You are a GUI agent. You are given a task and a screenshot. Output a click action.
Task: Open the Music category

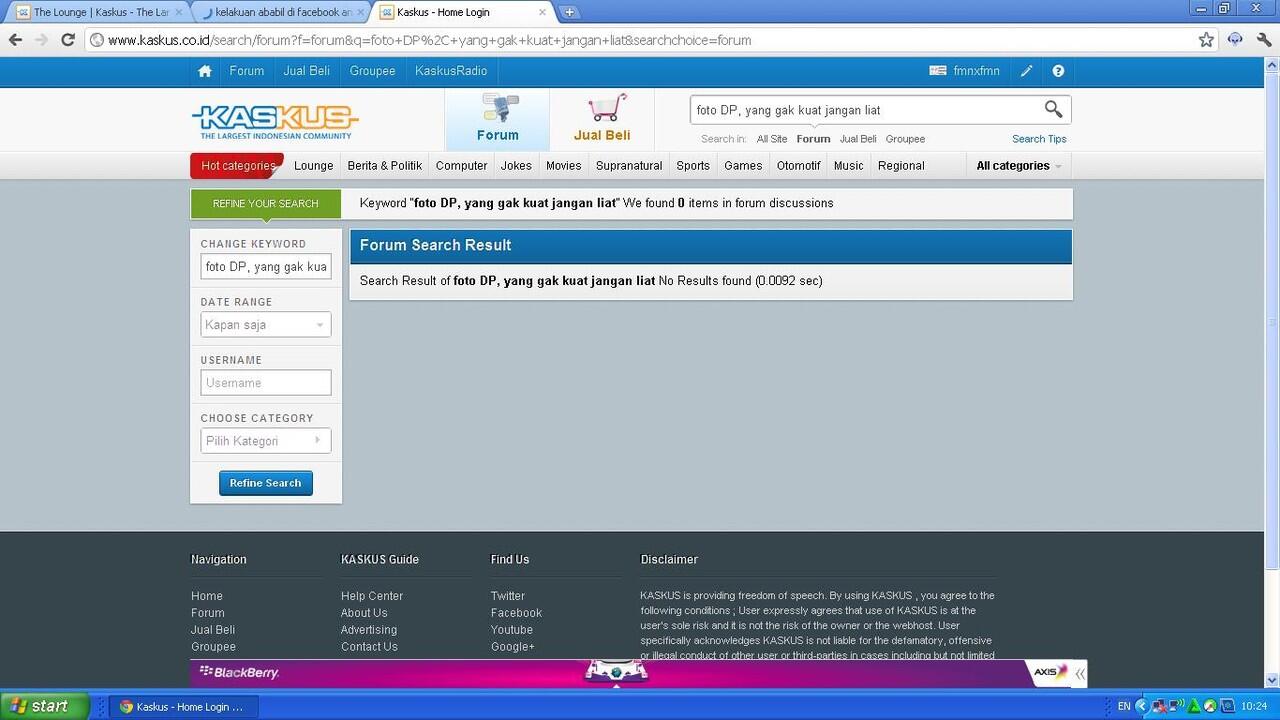(x=849, y=166)
